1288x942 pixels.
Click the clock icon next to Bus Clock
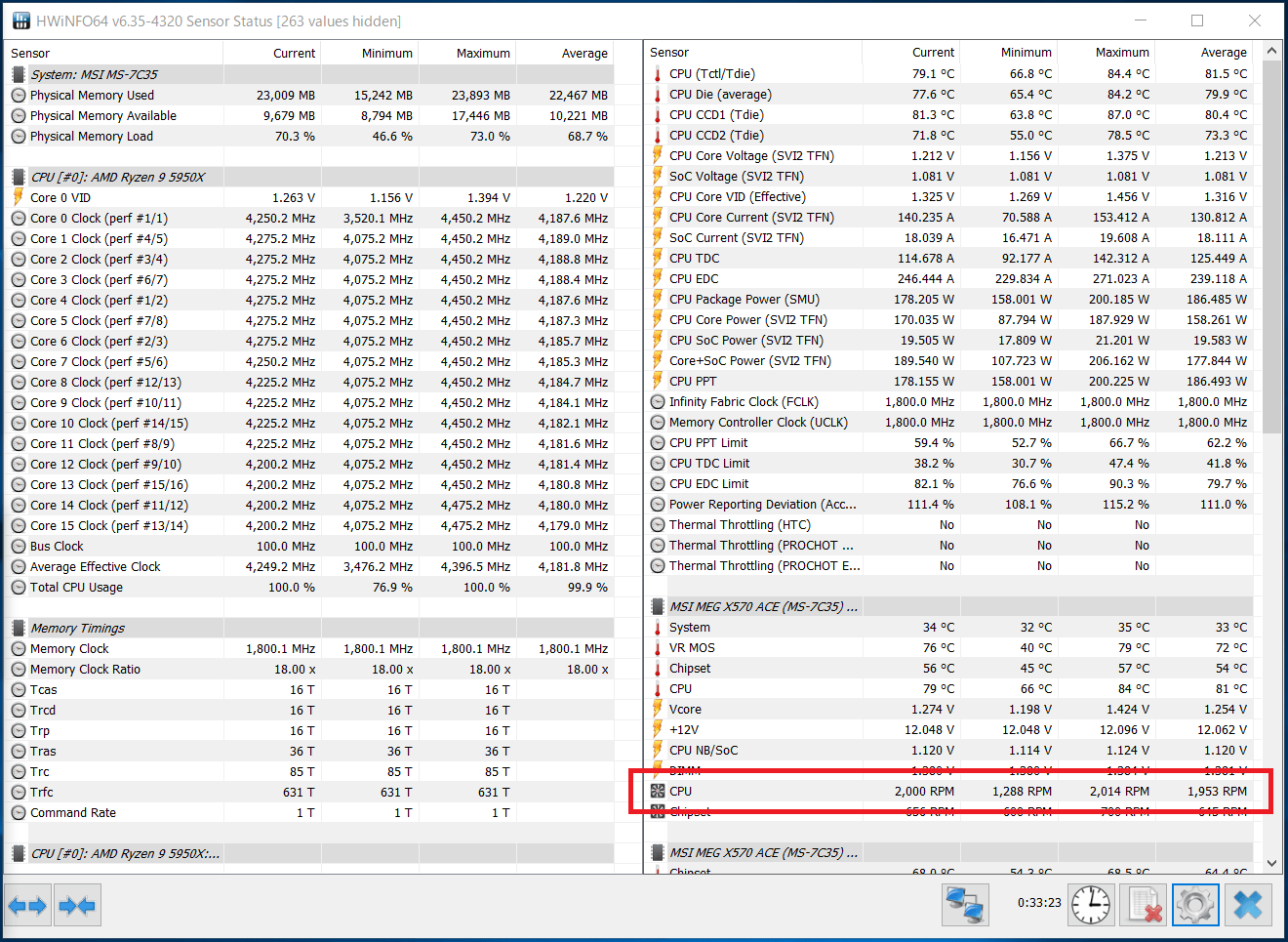(x=18, y=546)
